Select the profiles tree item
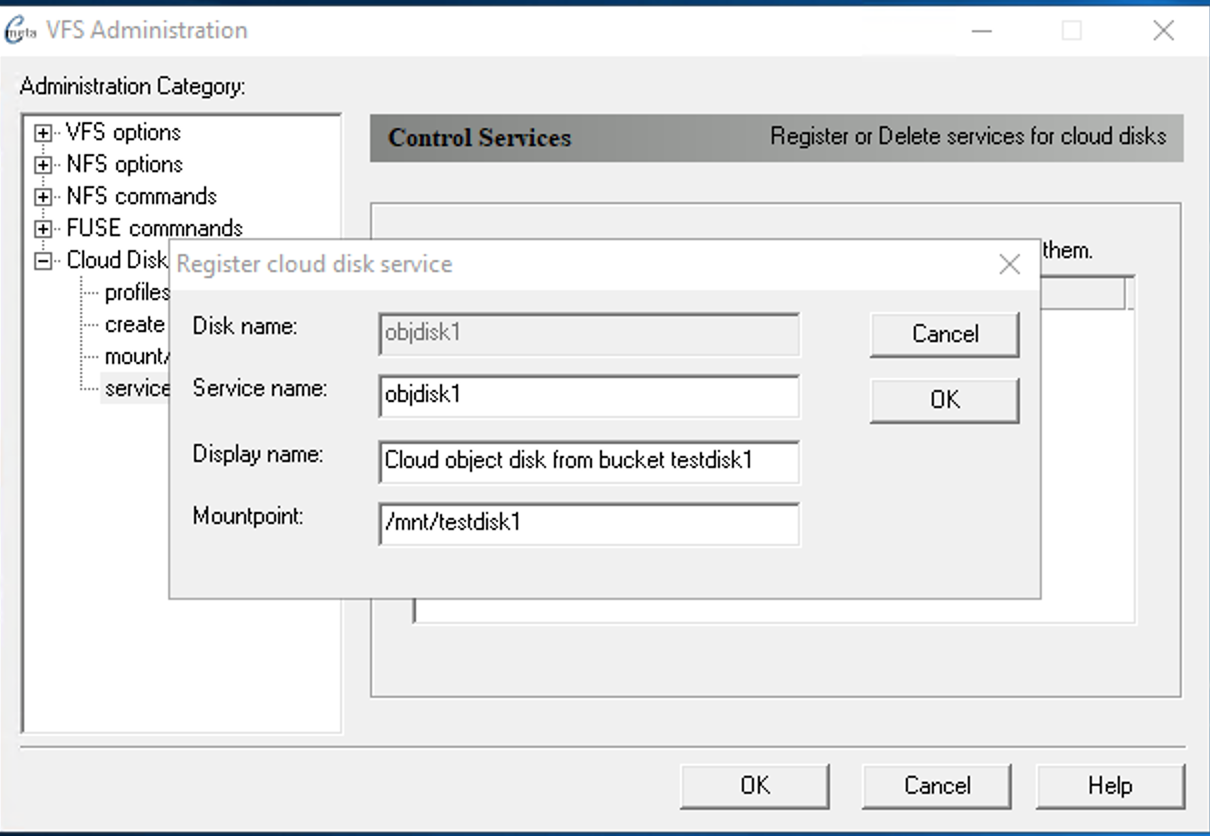Image resolution: width=1210 pixels, height=836 pixels. click(x=136, y=293)
